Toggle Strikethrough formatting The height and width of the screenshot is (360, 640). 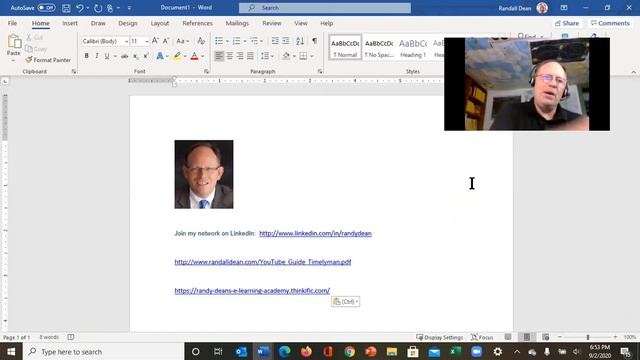click(124, 56)
